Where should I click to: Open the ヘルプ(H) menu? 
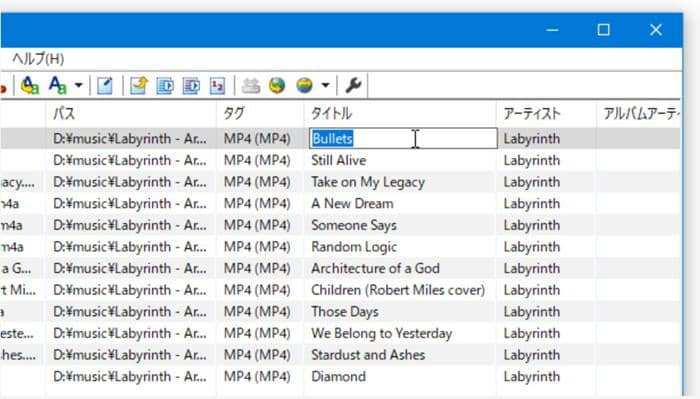click(38, 59)
